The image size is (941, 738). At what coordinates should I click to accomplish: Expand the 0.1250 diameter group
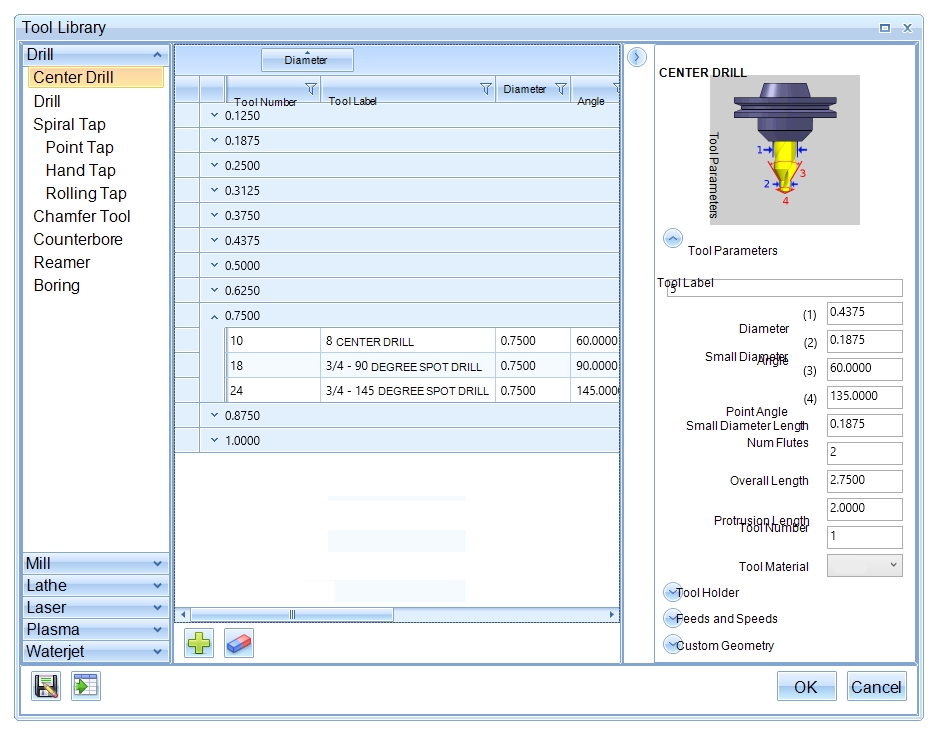tap(214, 116)
